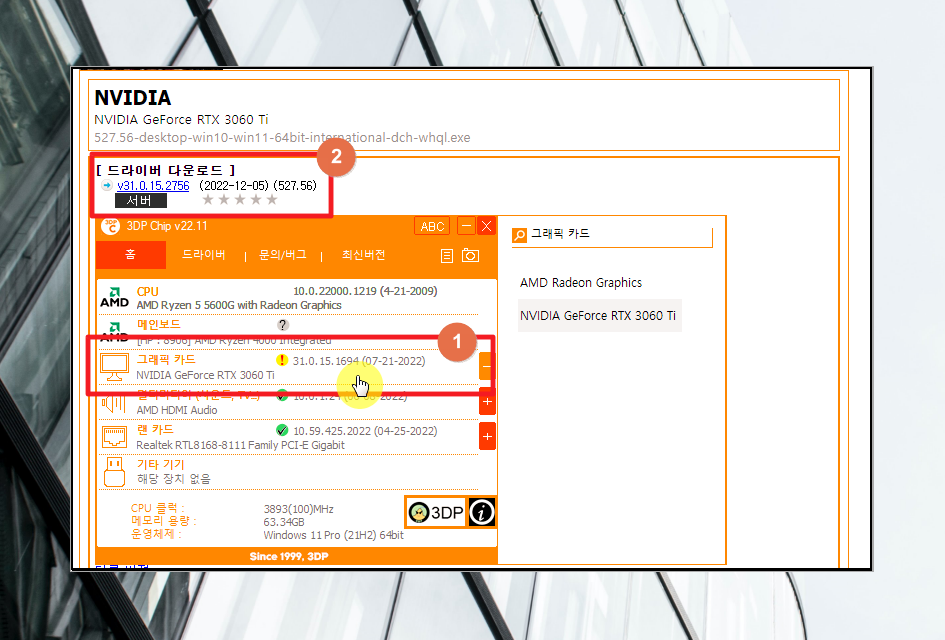Click the ABC language button
The image size is (945, 640).
pos(432,227)
